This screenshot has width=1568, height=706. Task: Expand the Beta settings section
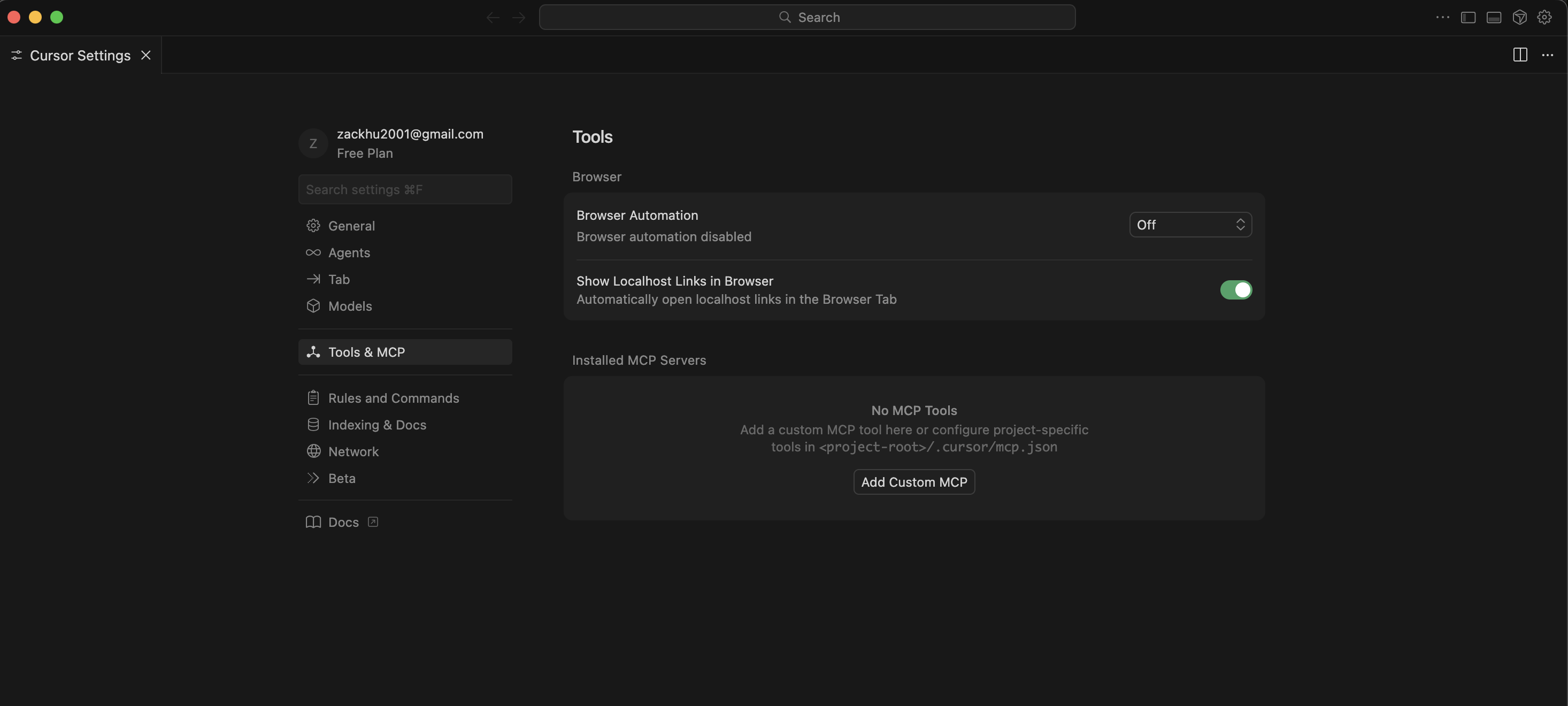point(342,478)
